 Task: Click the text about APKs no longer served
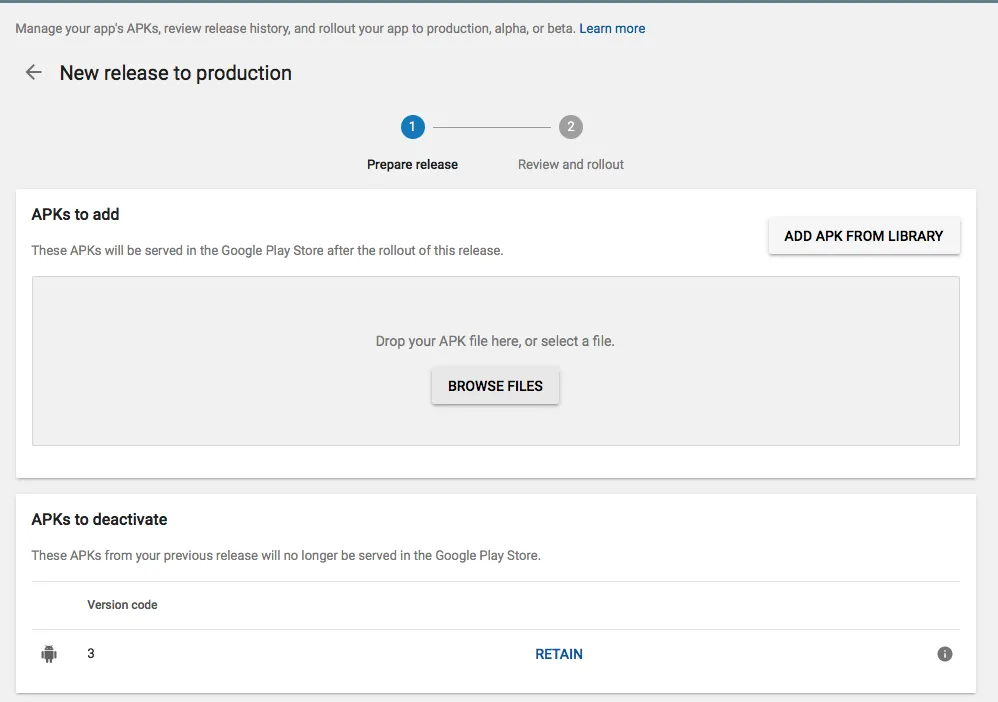tap(286, 555)
